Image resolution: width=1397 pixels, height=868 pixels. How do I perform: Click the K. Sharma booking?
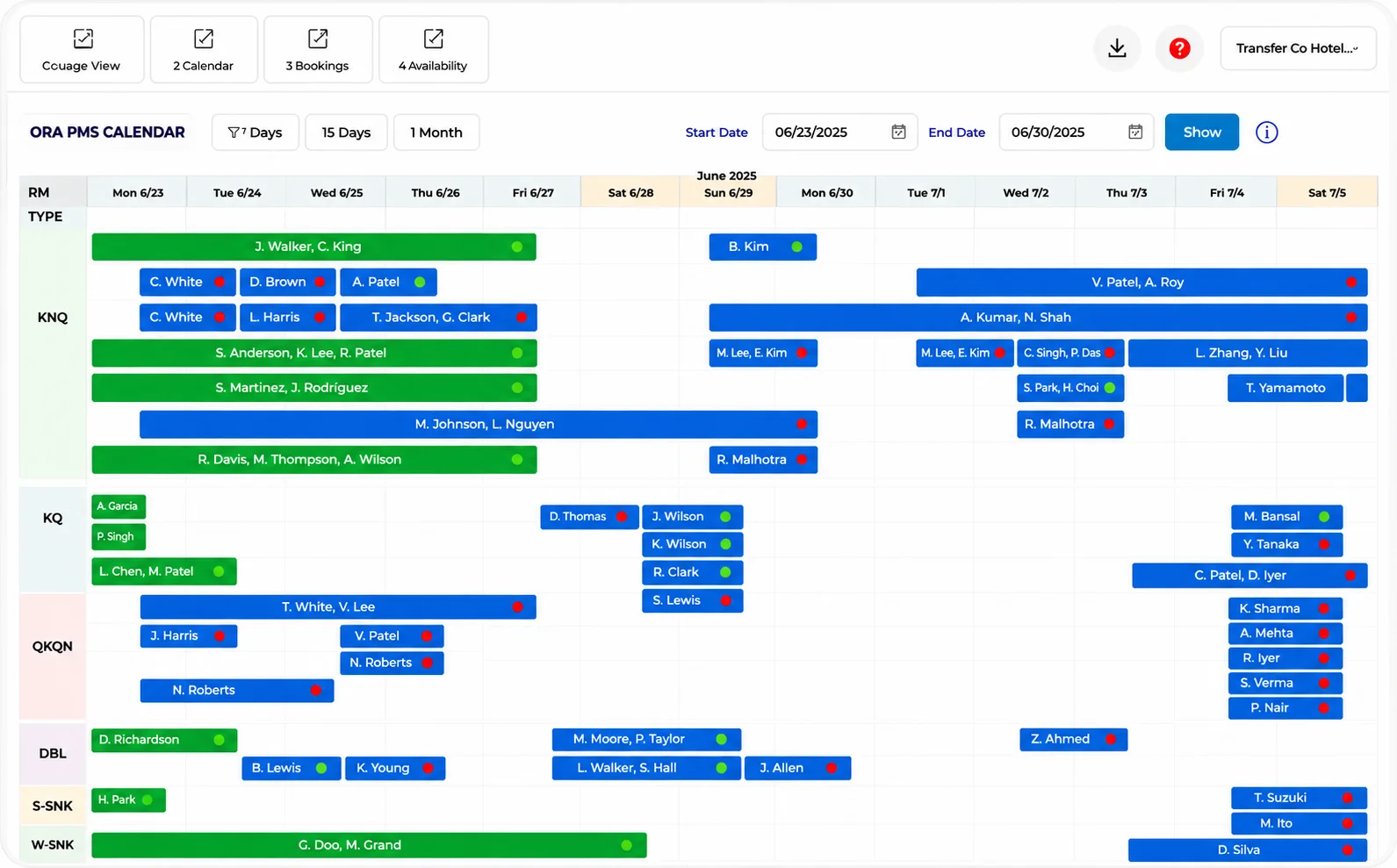1285,608
